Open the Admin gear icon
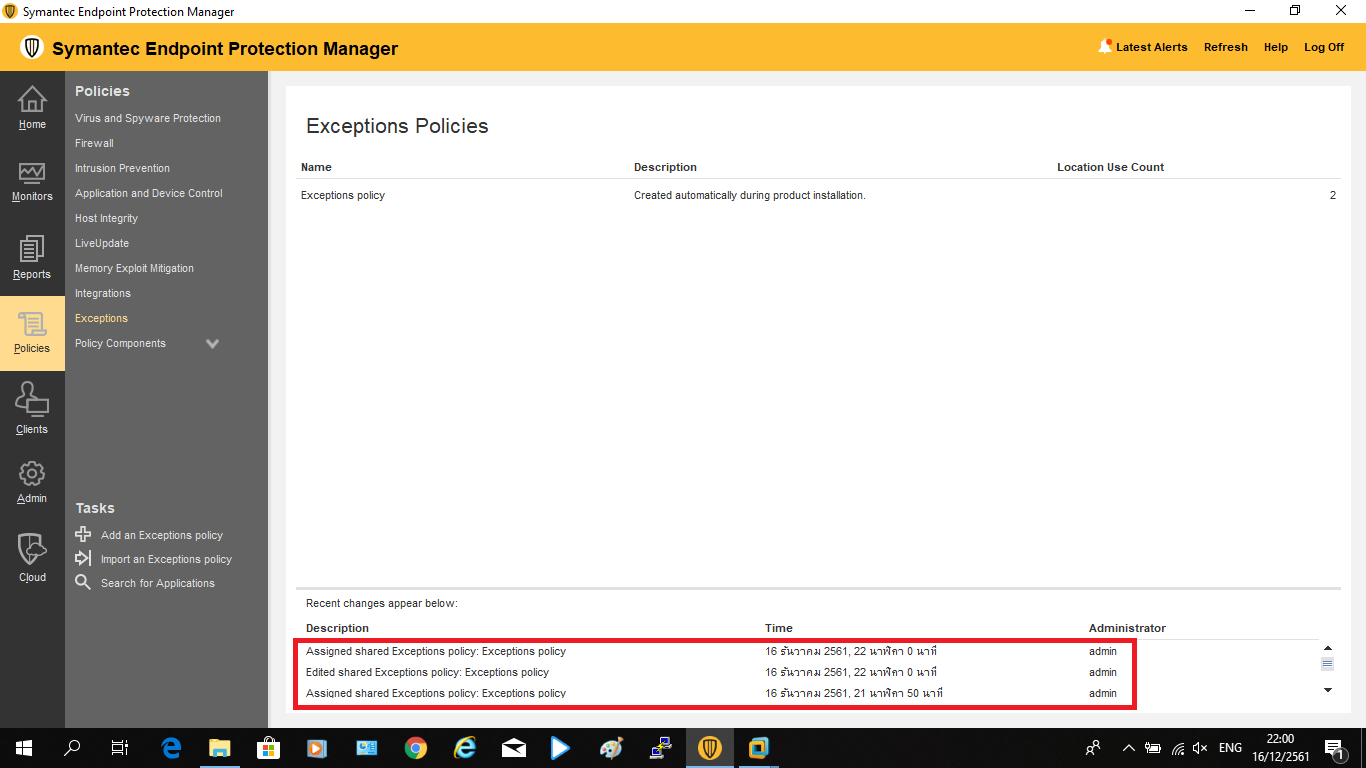The image size is (1366, 768). pyautogui.click(x=32, y=474)
